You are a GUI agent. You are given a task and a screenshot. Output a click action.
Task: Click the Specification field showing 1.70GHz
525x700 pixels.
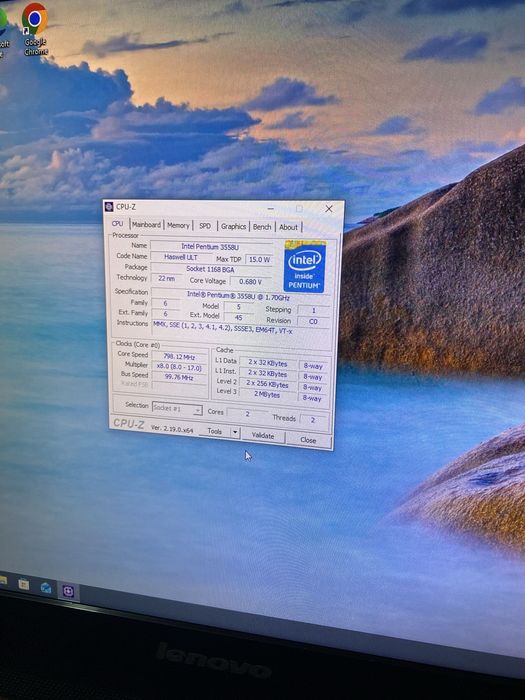(241, 295)
